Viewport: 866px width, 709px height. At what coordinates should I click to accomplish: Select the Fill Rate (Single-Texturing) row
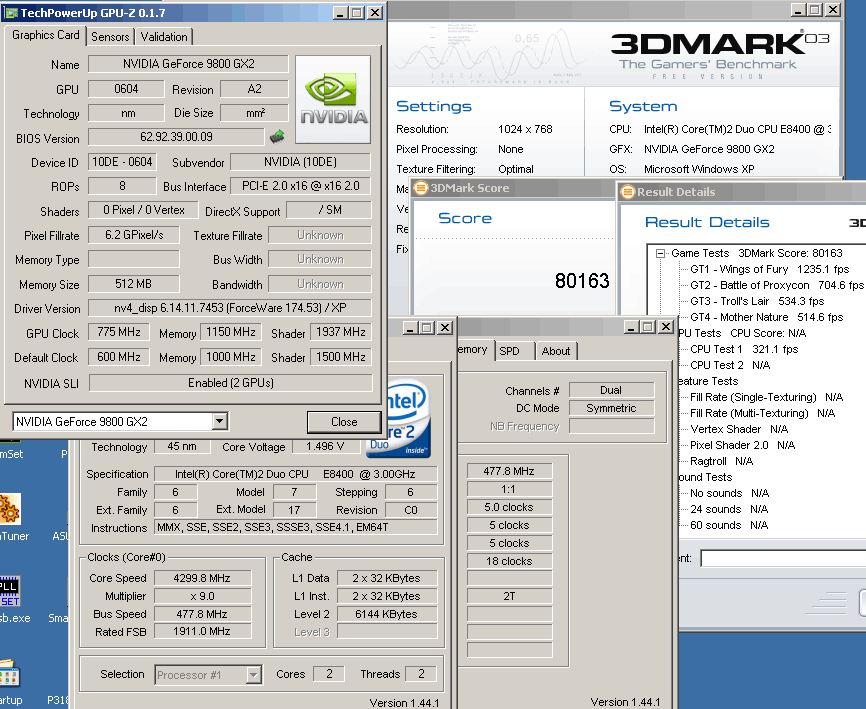pos(766,398)
